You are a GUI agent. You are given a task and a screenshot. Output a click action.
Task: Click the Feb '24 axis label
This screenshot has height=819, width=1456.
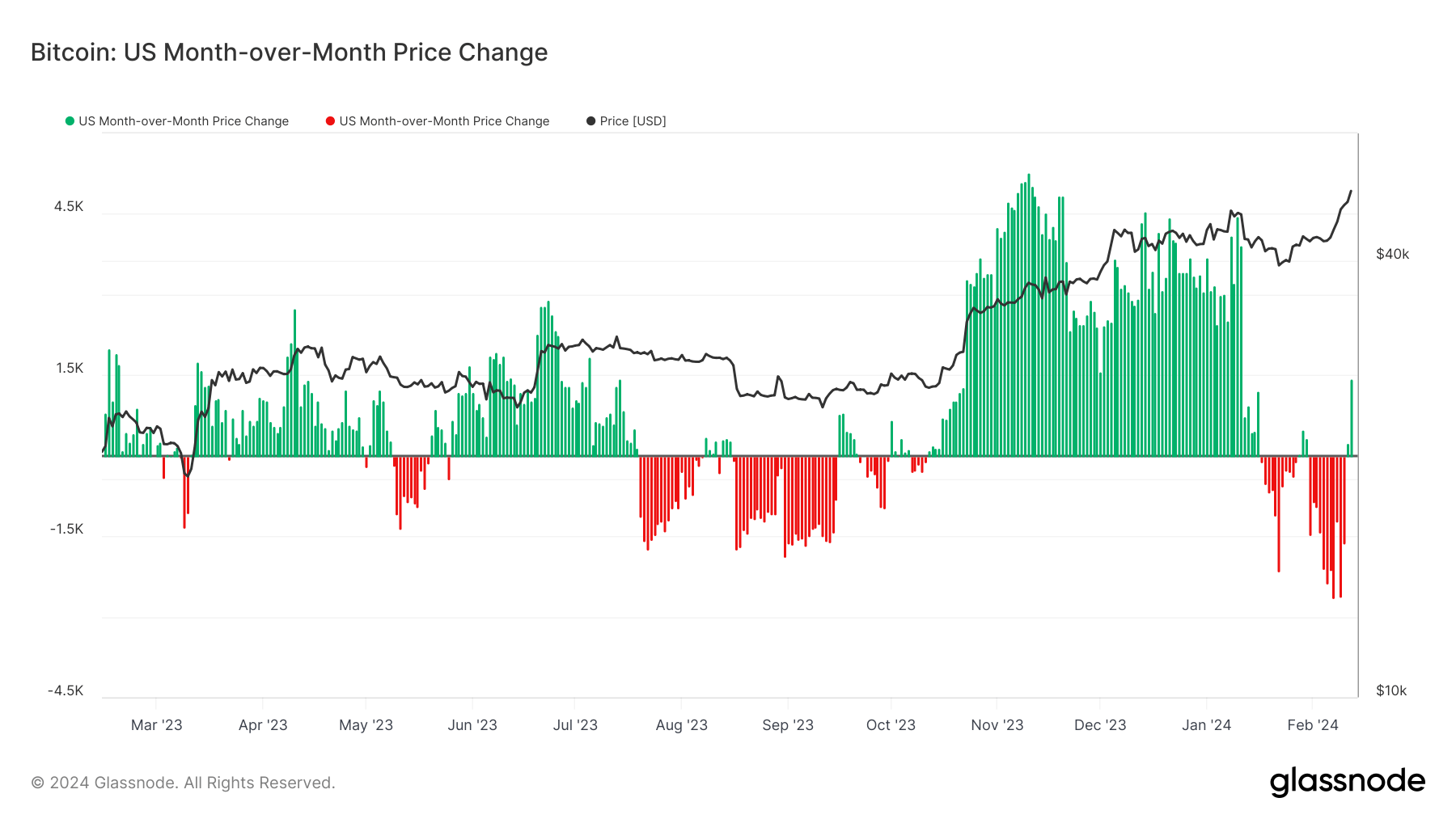pos(1312,725)
